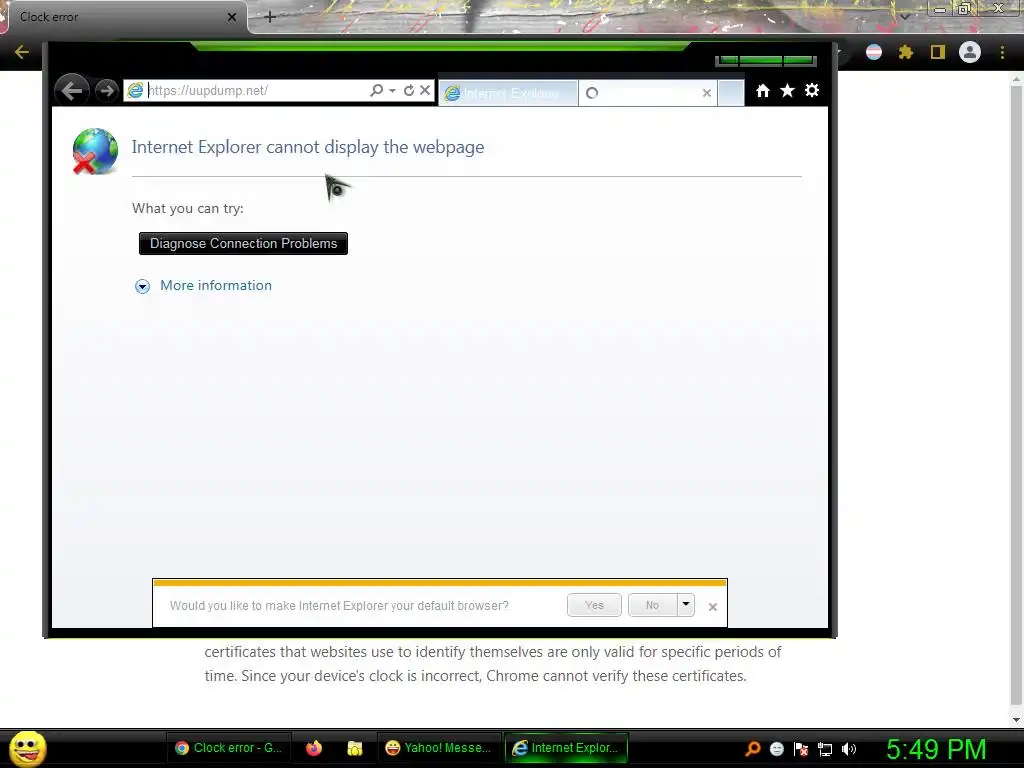The height and width of the screenshot is (768, 1024).
Task: Close the Chrome 'Clock error' tab
Action: point(232,17)
